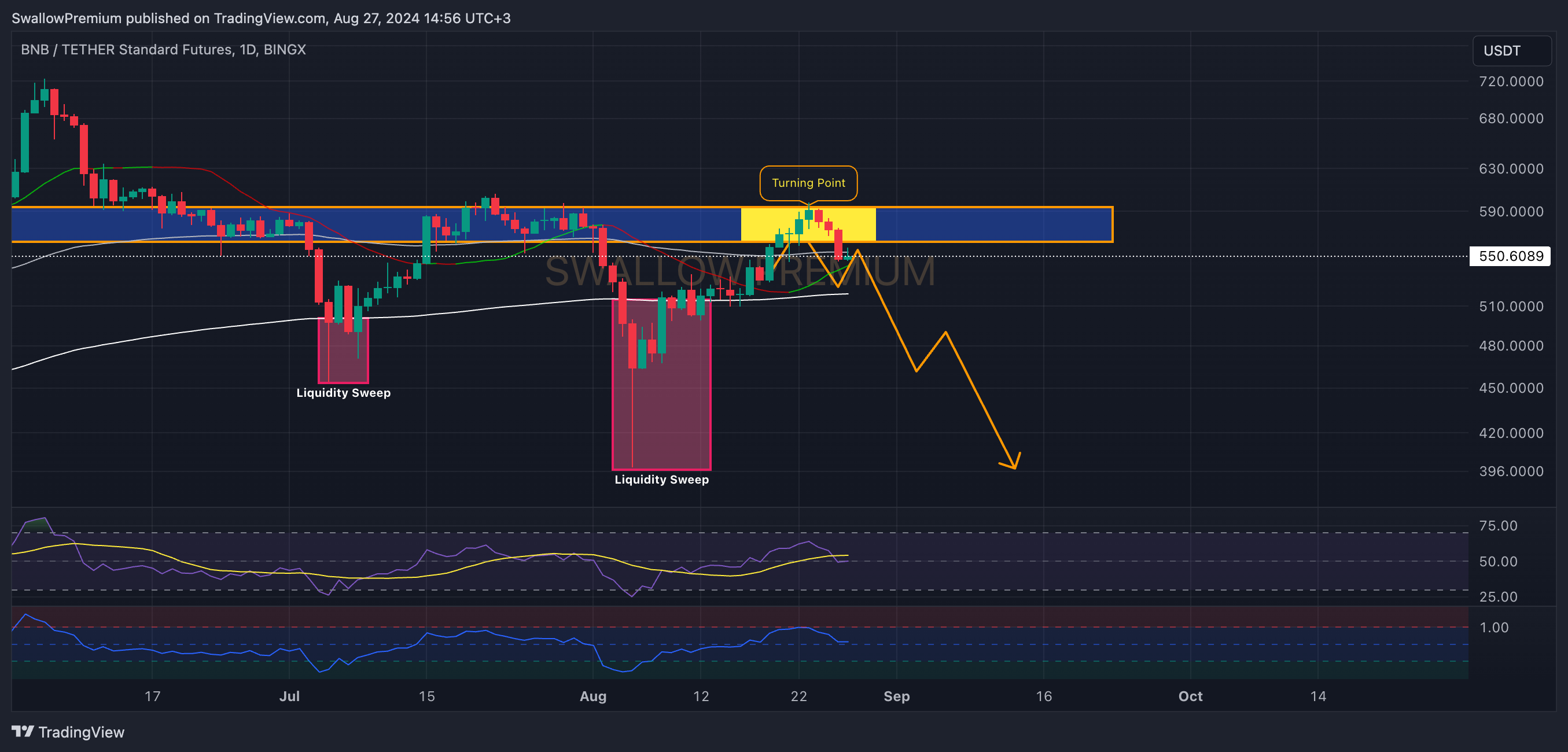
Task: Click the 420.0000 price axis label
Action: coord(1511,433)
